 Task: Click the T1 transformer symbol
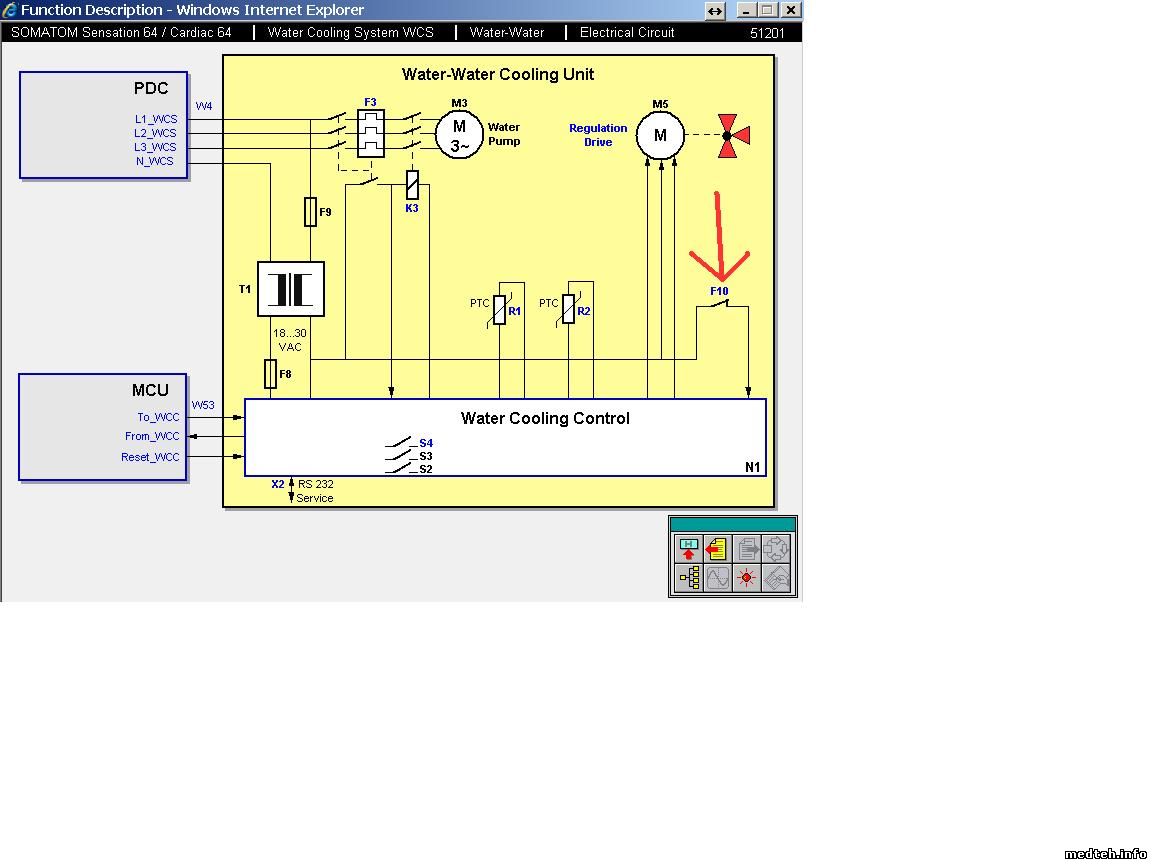click(291, 289)
